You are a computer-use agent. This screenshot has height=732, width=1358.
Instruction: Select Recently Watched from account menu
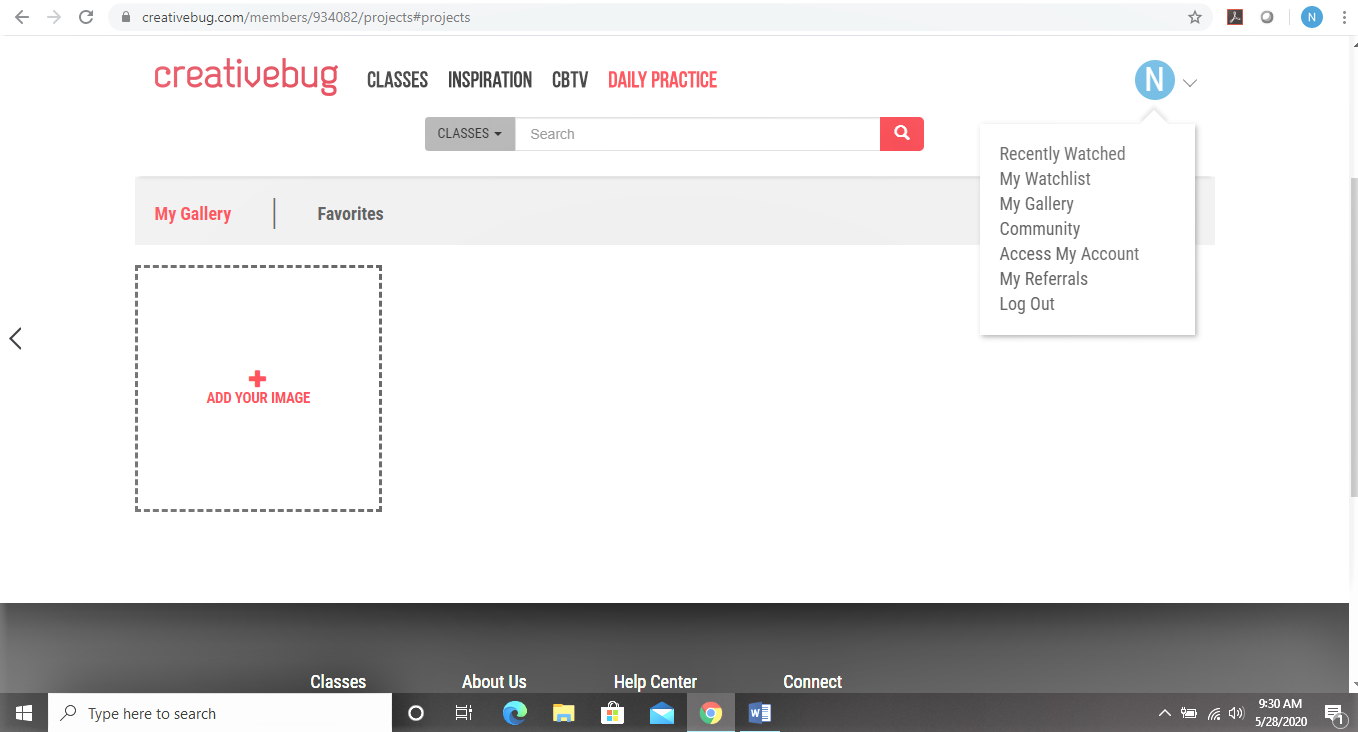click(1062, 154)
